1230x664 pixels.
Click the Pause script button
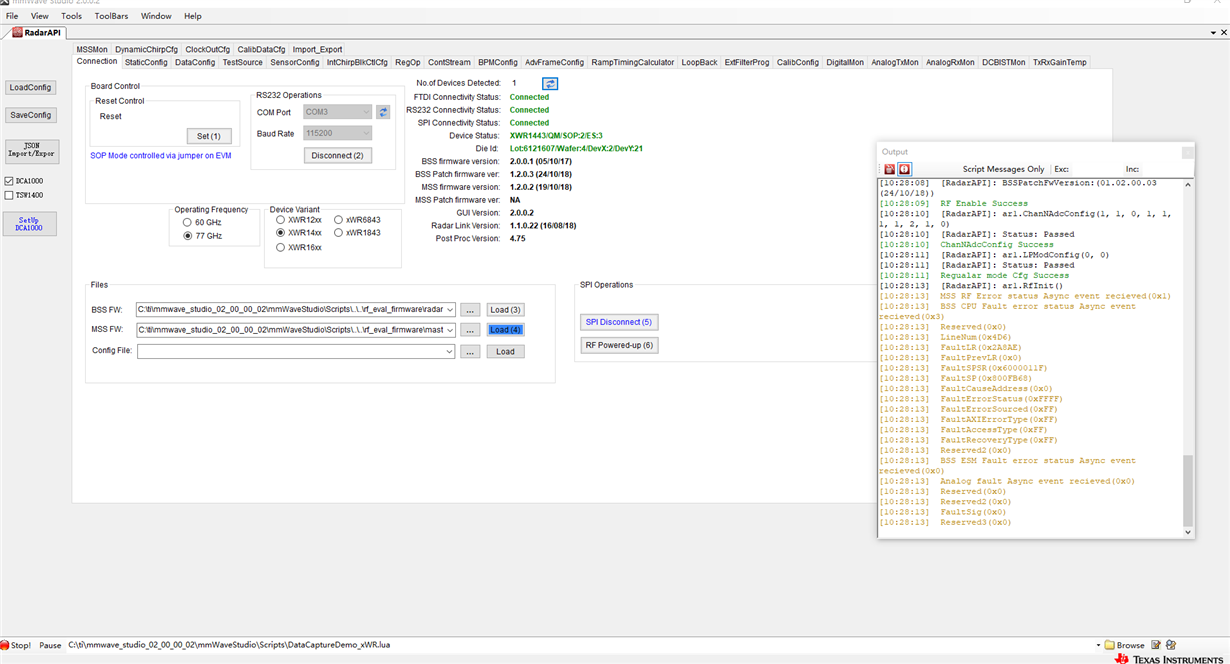coord(50,645)
